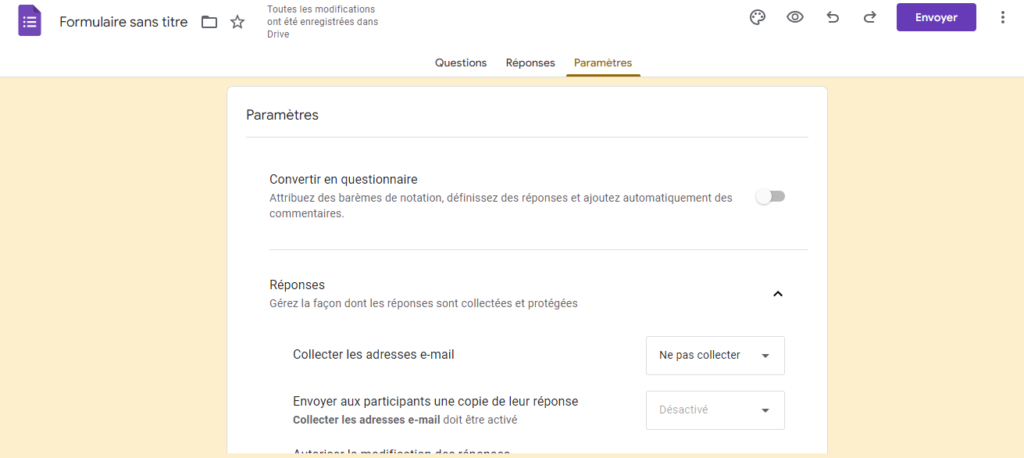Collapse the Réponses section chevron

pos(777,294)
